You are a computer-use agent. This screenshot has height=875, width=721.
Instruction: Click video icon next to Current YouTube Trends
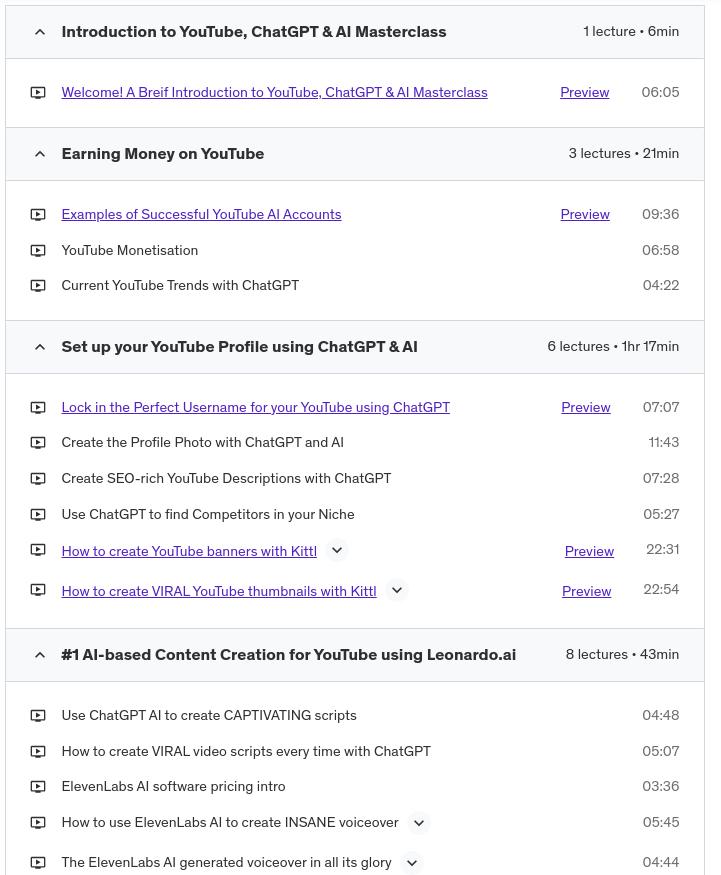[x=38, y=285]
